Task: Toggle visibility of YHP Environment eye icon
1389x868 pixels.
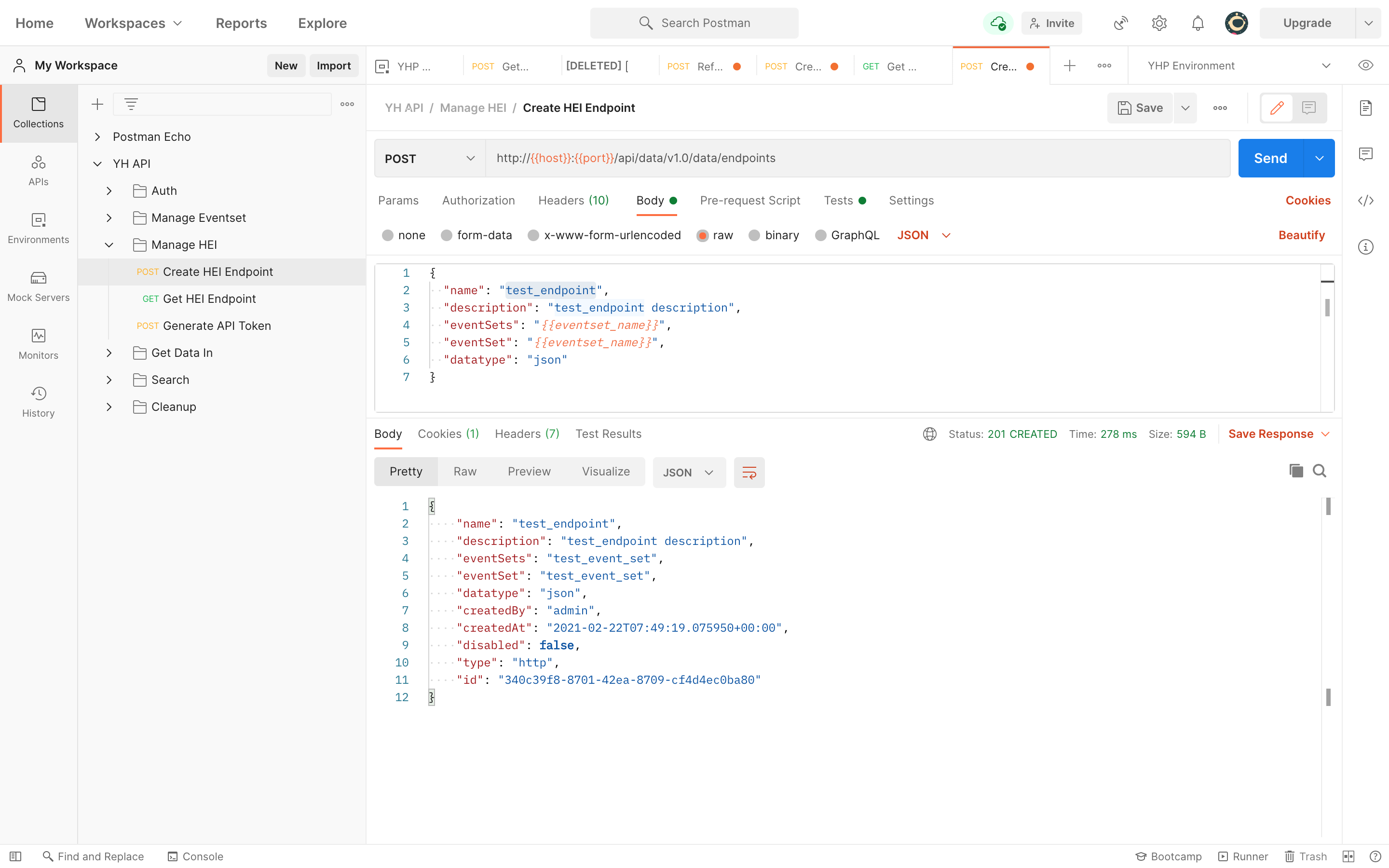Action: 1366,65
